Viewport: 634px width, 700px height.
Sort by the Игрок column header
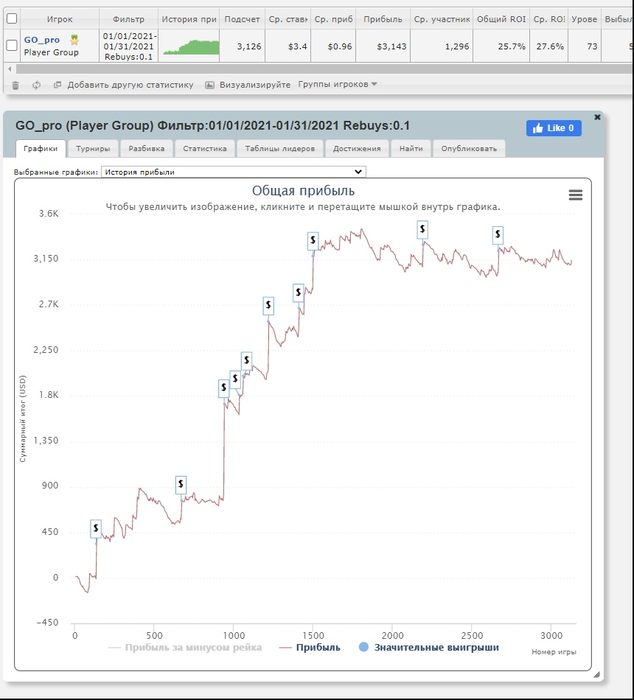(59, 19)
